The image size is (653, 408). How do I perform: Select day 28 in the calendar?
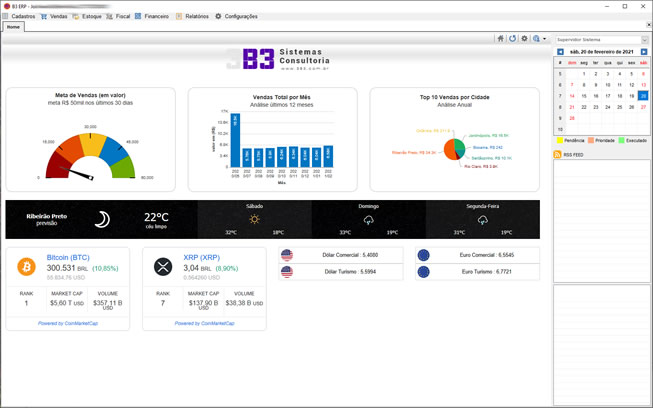pyautogui.click(x=572, y=118)
